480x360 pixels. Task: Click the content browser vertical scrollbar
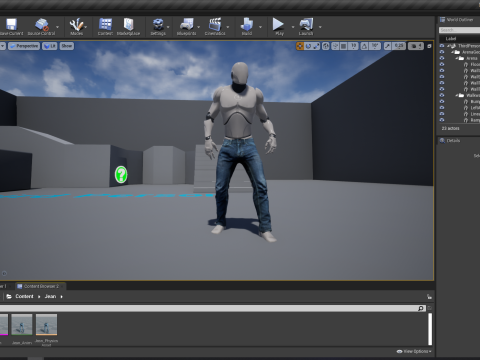tap(430, 329)
